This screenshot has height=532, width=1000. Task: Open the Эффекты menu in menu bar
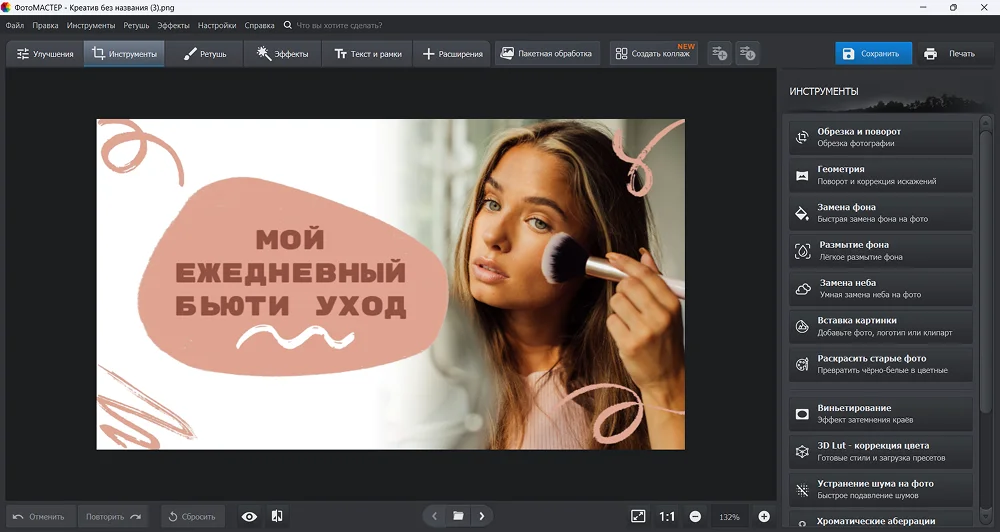click(173, 25)
